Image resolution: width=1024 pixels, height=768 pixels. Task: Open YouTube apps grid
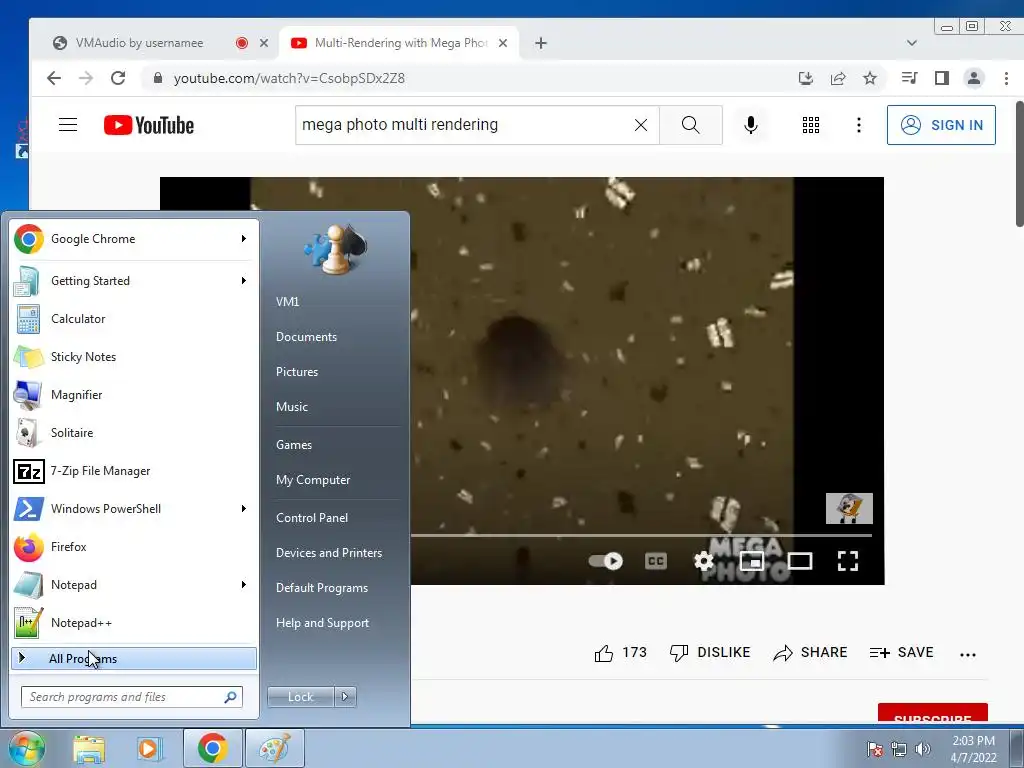pos(810,125)
